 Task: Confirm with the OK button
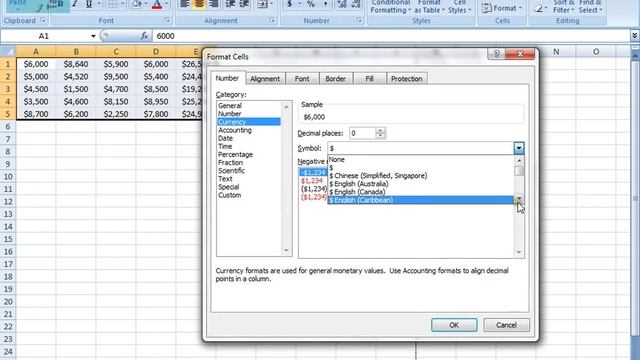pos(454,325)
